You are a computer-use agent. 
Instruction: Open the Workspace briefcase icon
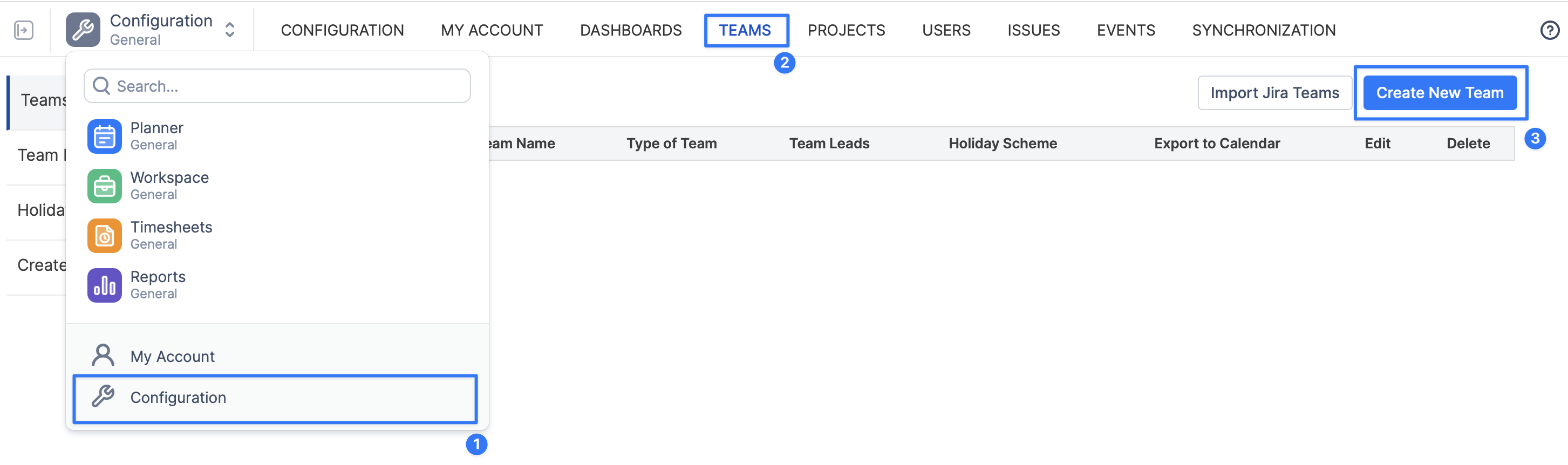104,186
